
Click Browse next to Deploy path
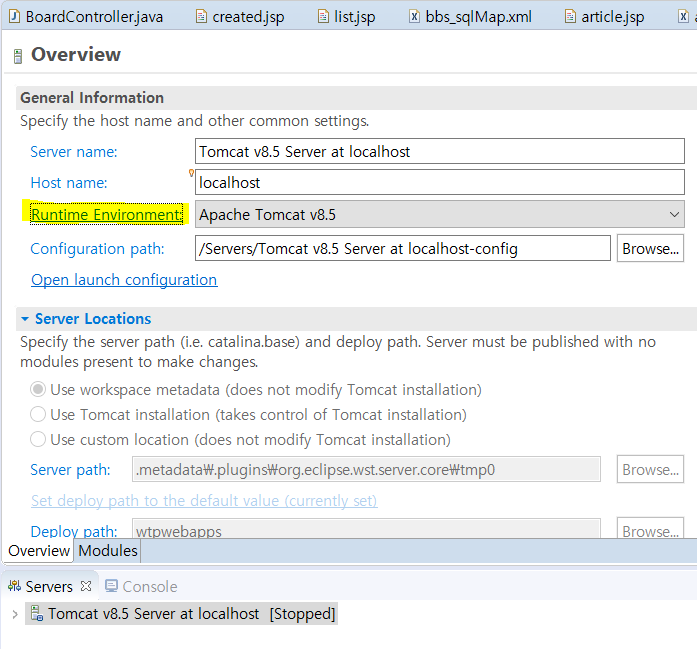pos(650,529)
